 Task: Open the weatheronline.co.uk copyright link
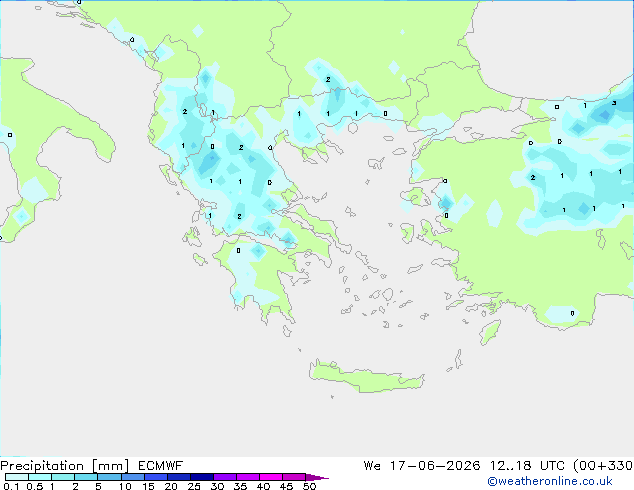pyautogui.click(x=550, y=481)
